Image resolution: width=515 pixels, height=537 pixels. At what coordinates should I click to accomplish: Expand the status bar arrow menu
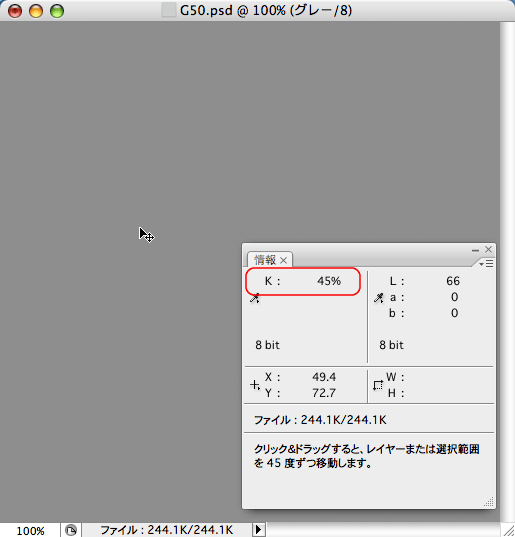pos(259,530)
